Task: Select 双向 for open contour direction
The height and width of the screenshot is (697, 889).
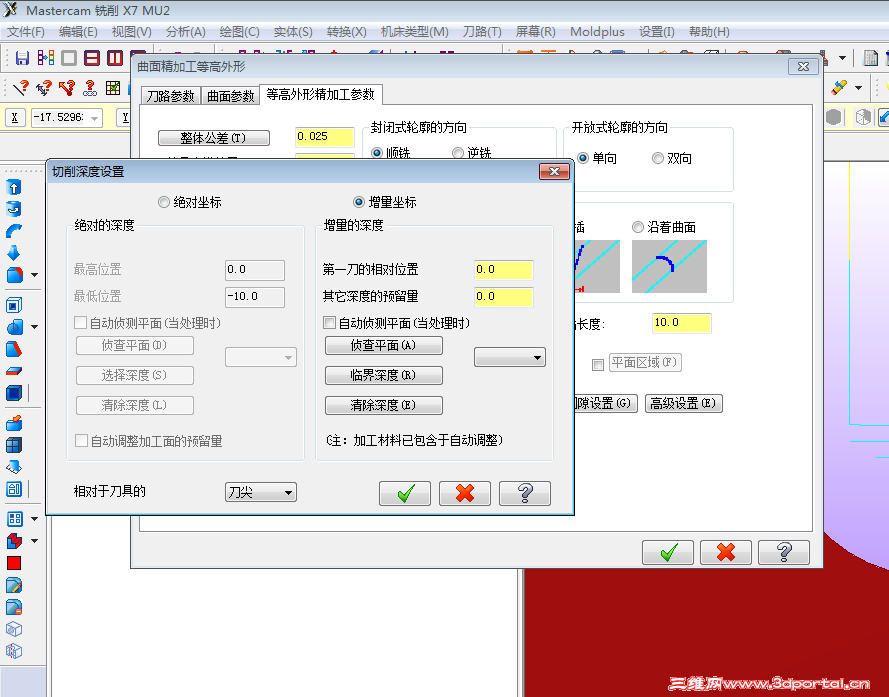Action: 658,158
